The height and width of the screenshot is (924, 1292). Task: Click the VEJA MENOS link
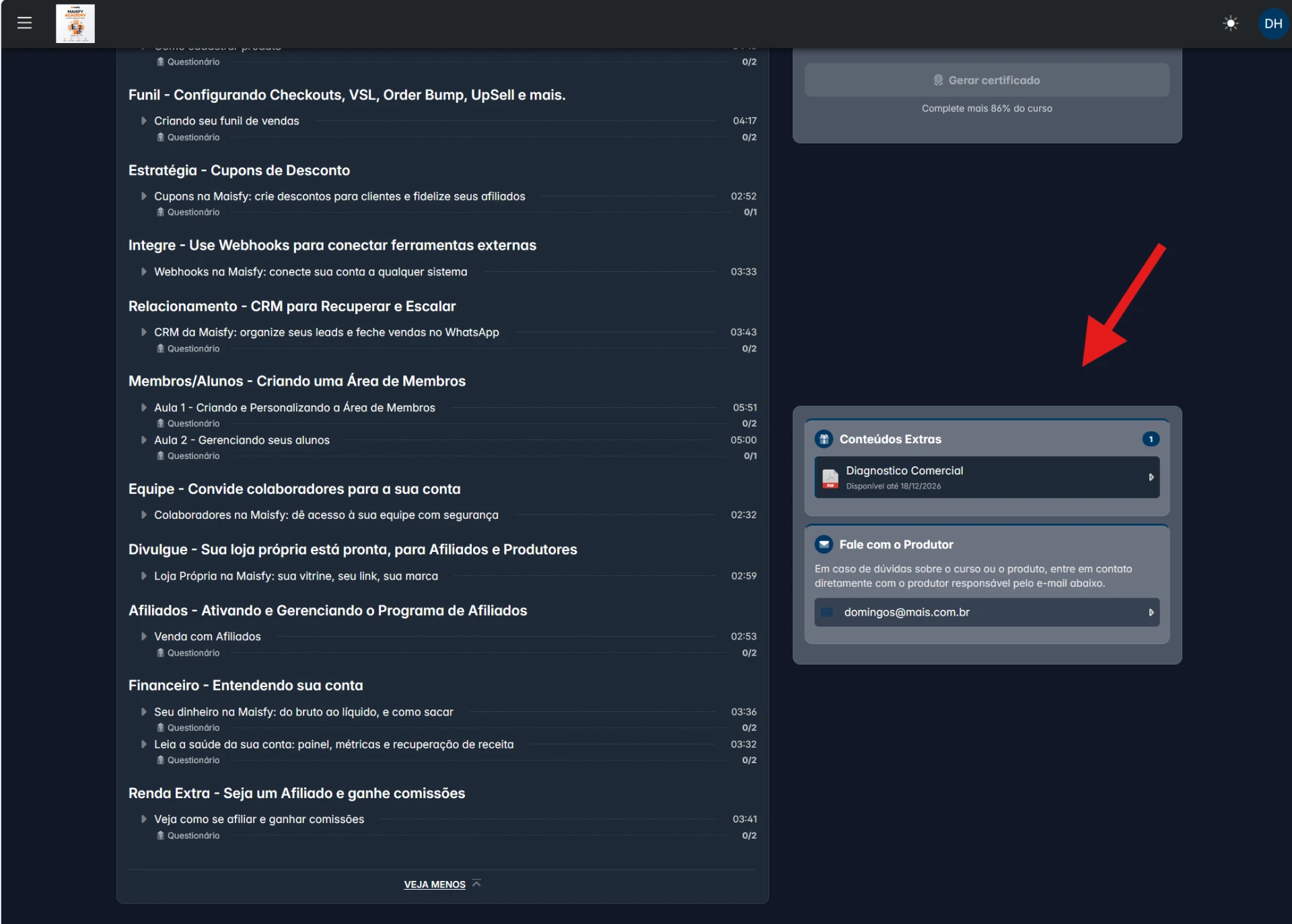click(434, 884)
